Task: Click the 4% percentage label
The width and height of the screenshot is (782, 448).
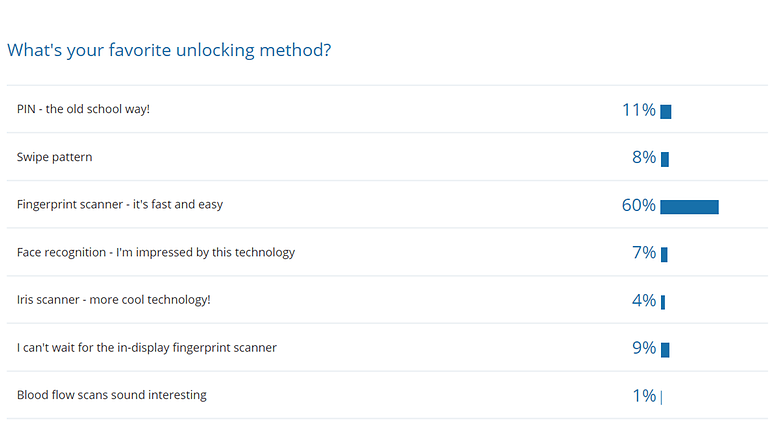Action: (x=644, y=300)
